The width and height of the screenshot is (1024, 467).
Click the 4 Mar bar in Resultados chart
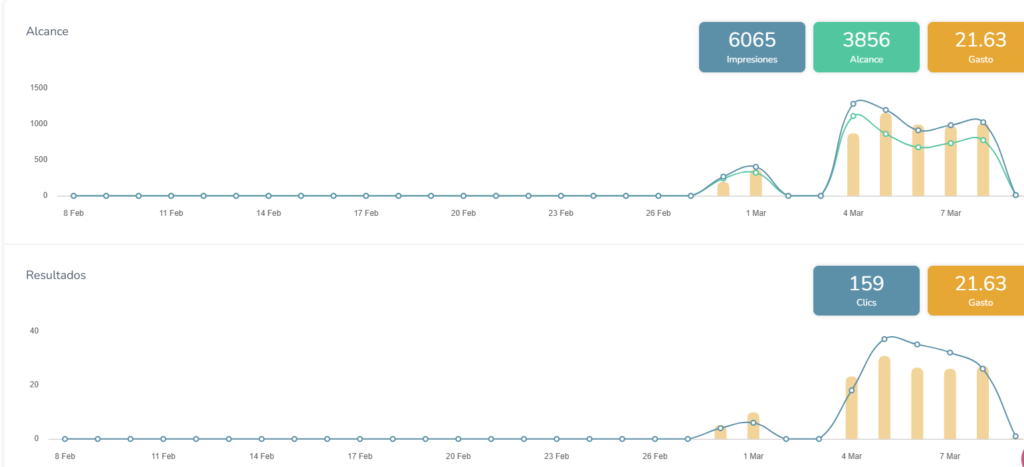[x=851, y=408]
